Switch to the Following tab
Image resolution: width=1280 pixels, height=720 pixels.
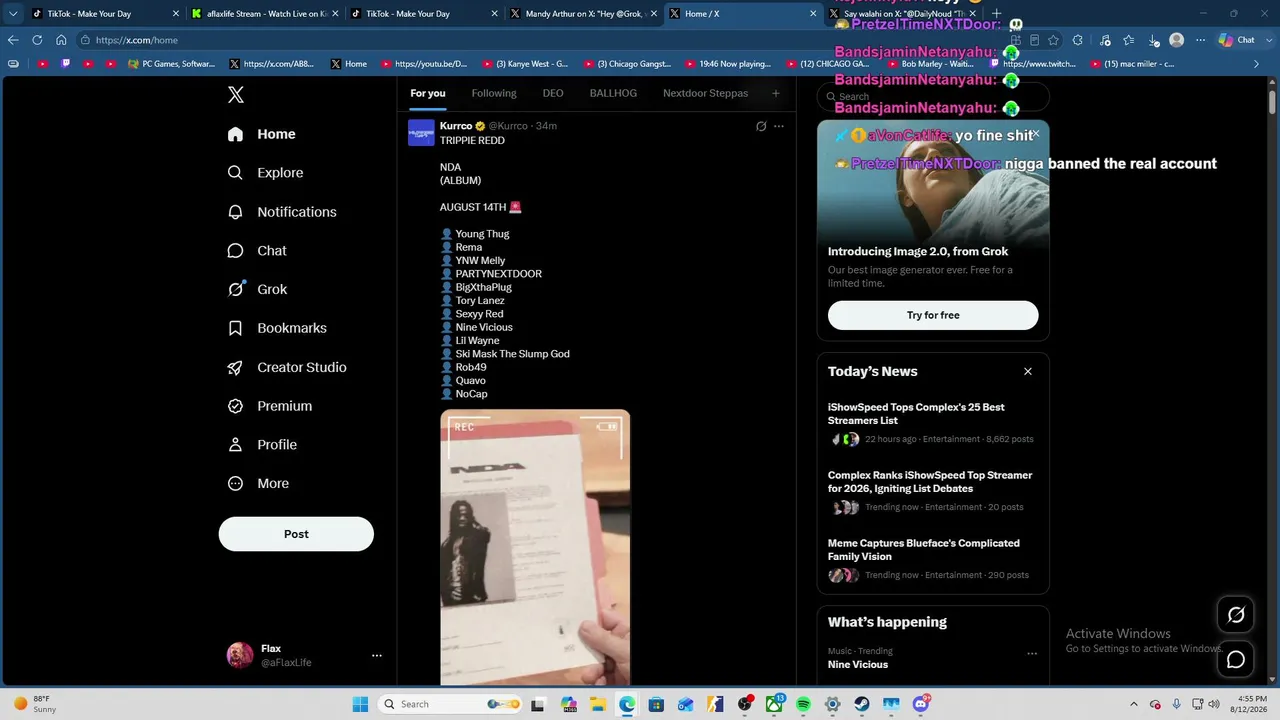pyautogui.click(x=494, y=93)
